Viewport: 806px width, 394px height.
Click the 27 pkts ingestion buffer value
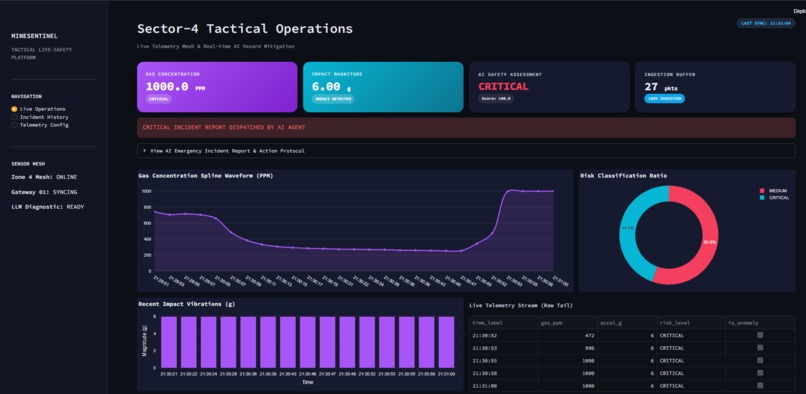click(x=661, y=87)
